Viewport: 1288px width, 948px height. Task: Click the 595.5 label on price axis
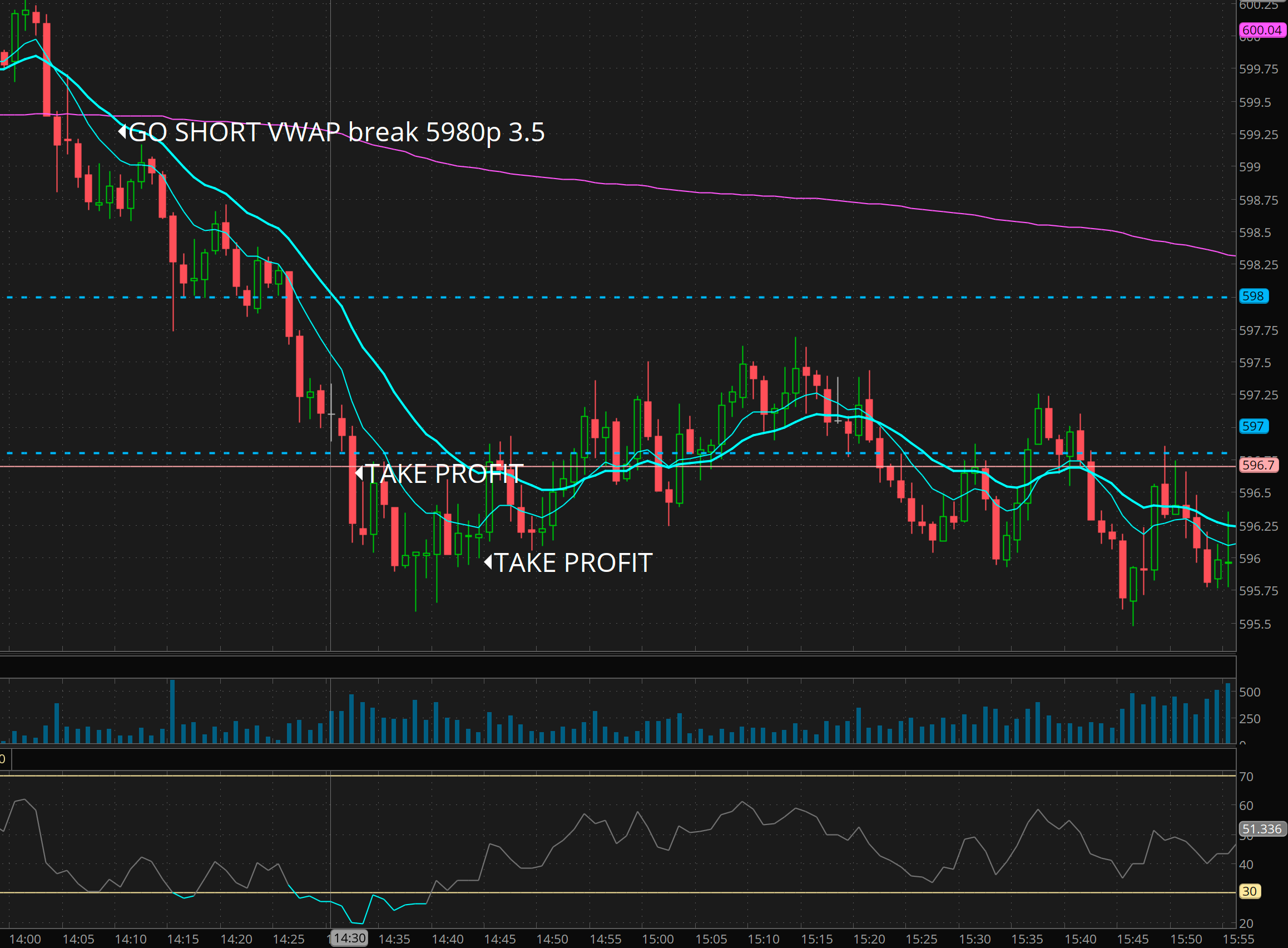(x=1254, y=624)
